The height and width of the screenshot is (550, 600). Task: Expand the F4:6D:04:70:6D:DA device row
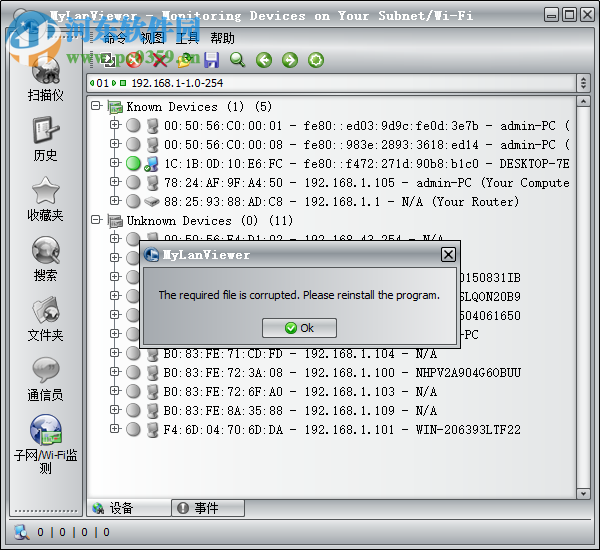click(114, 428)
